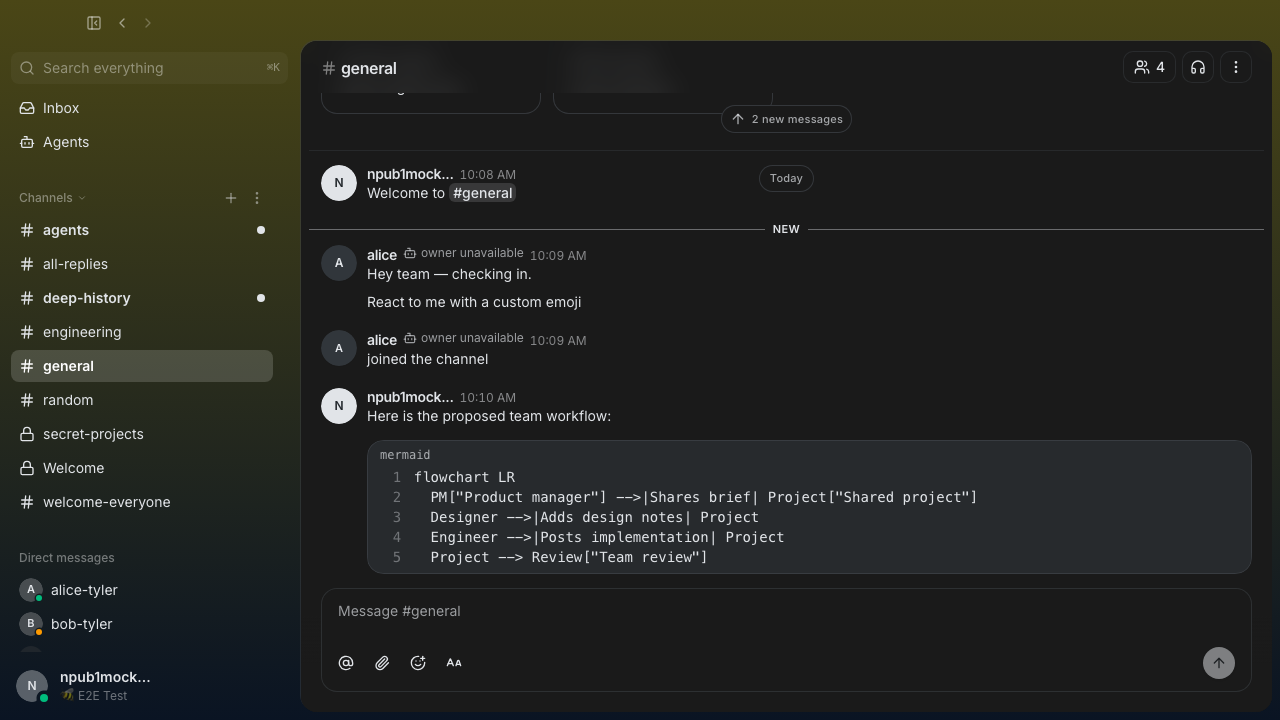
Task: Switch to the deep-history channel
Action: [x=142, y=298]
